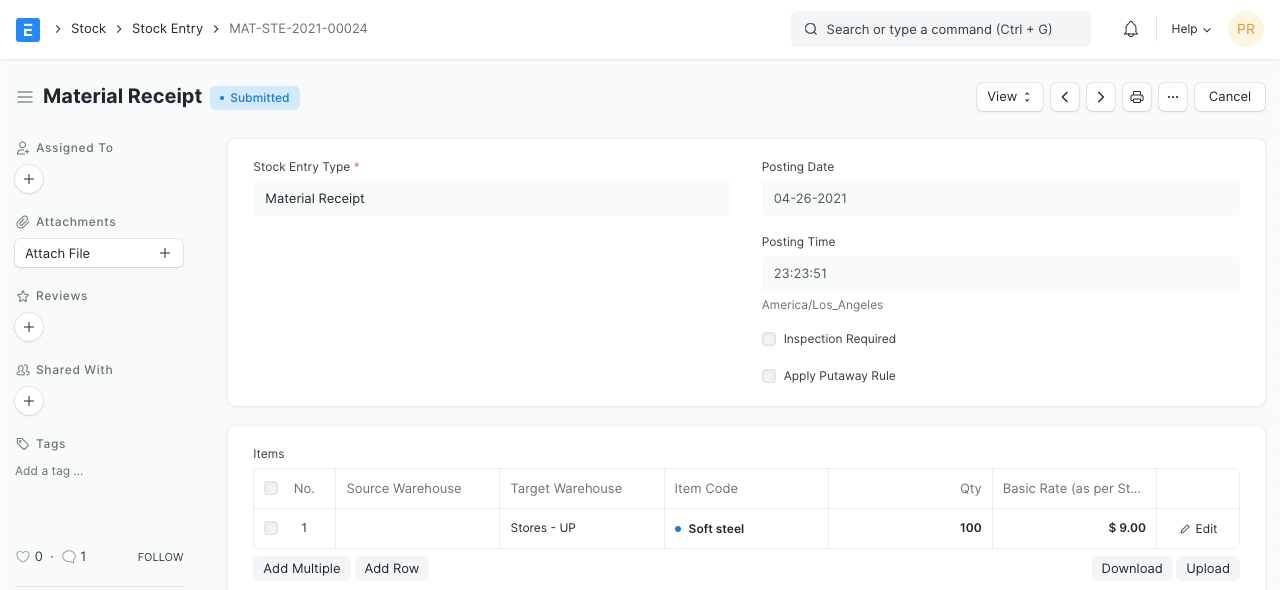Click the Cancel button

tap(1229, 97)
